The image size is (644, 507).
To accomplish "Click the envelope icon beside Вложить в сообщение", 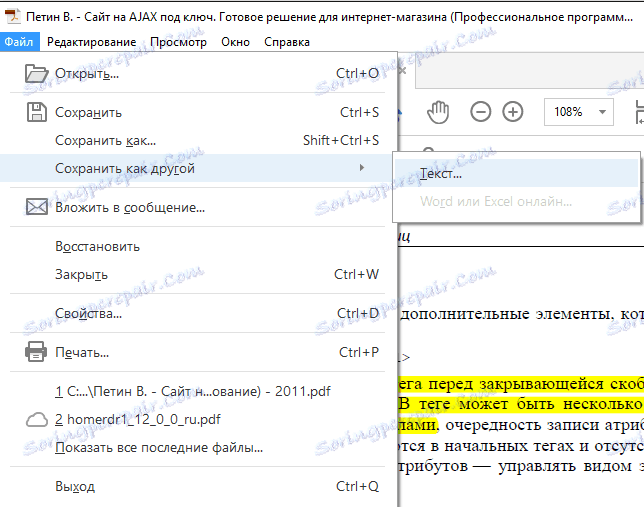I will click(37, 207).
